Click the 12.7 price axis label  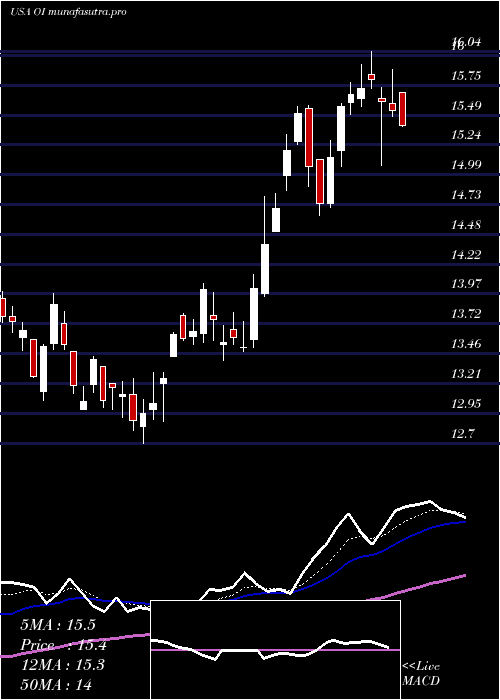coord(463,433)
